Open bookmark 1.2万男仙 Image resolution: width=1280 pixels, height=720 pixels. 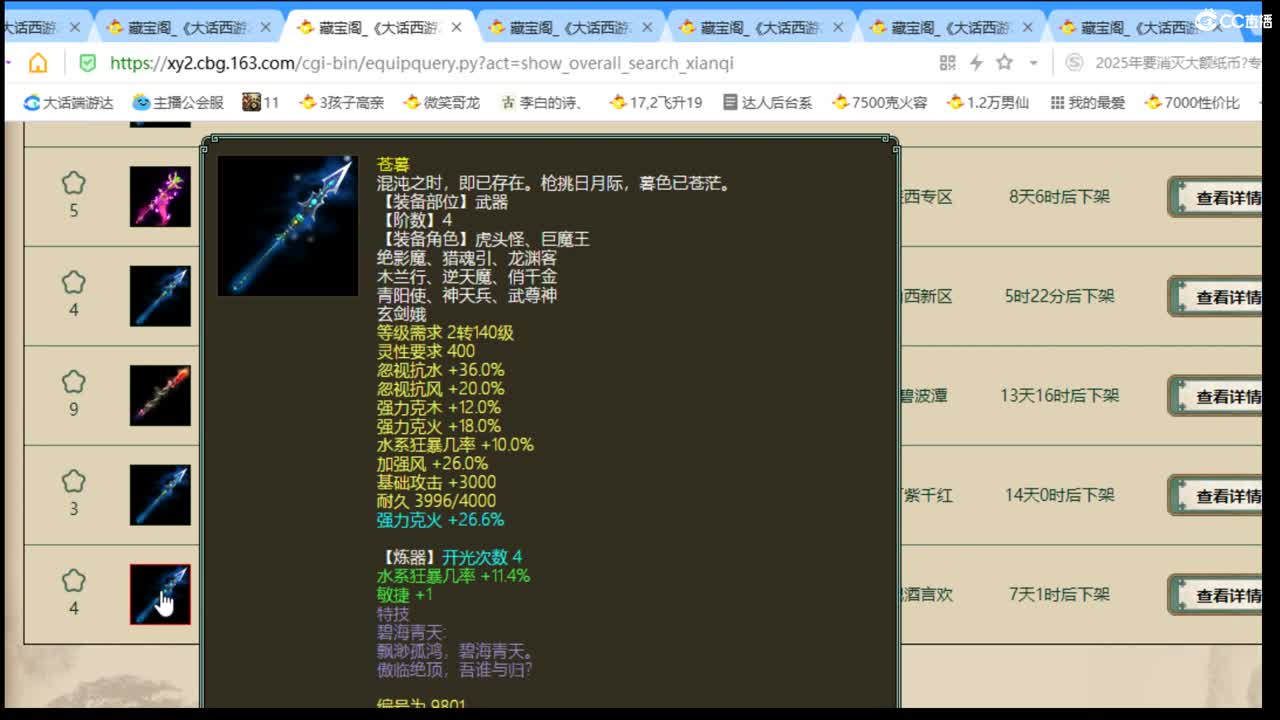(x=988, y=102)
